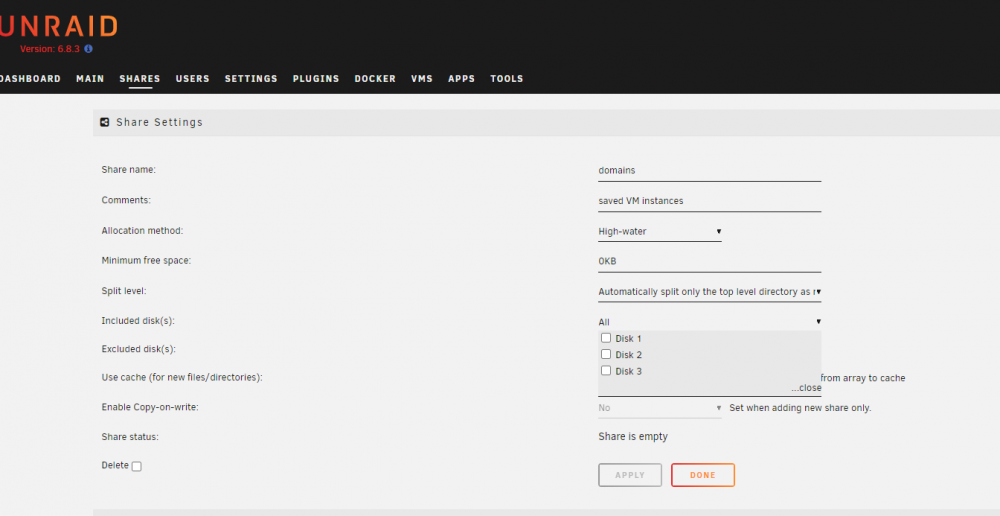Check the Disk 2 checkbox
This screenshot has width=1000, height=516.
(606, 354)
